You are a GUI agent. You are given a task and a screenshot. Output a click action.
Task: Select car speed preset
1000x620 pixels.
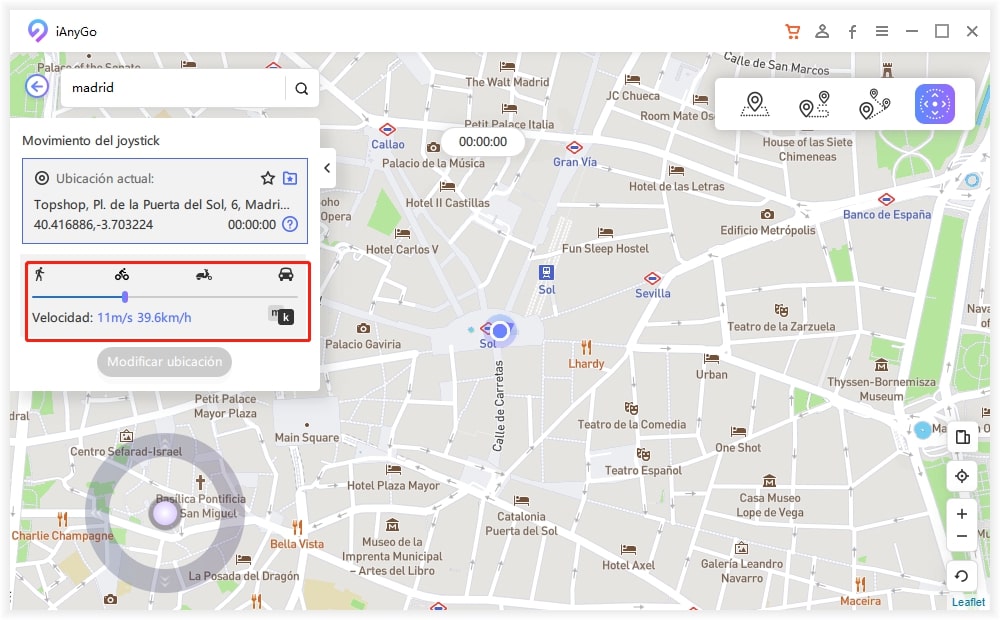point(286,274)
